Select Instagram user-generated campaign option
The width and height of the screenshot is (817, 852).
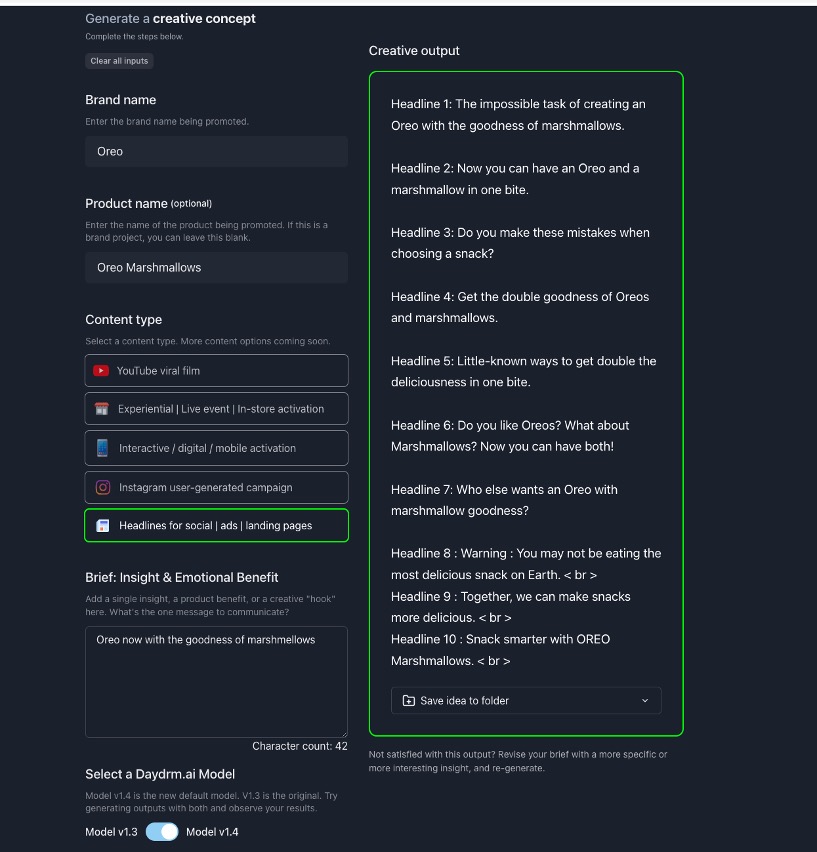click(x=216, y=488)
